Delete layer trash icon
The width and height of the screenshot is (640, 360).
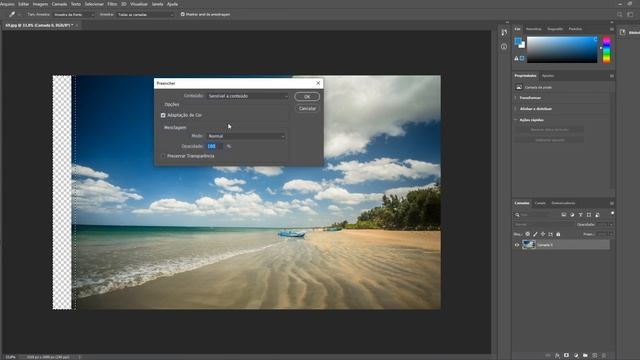coord(604,356)
